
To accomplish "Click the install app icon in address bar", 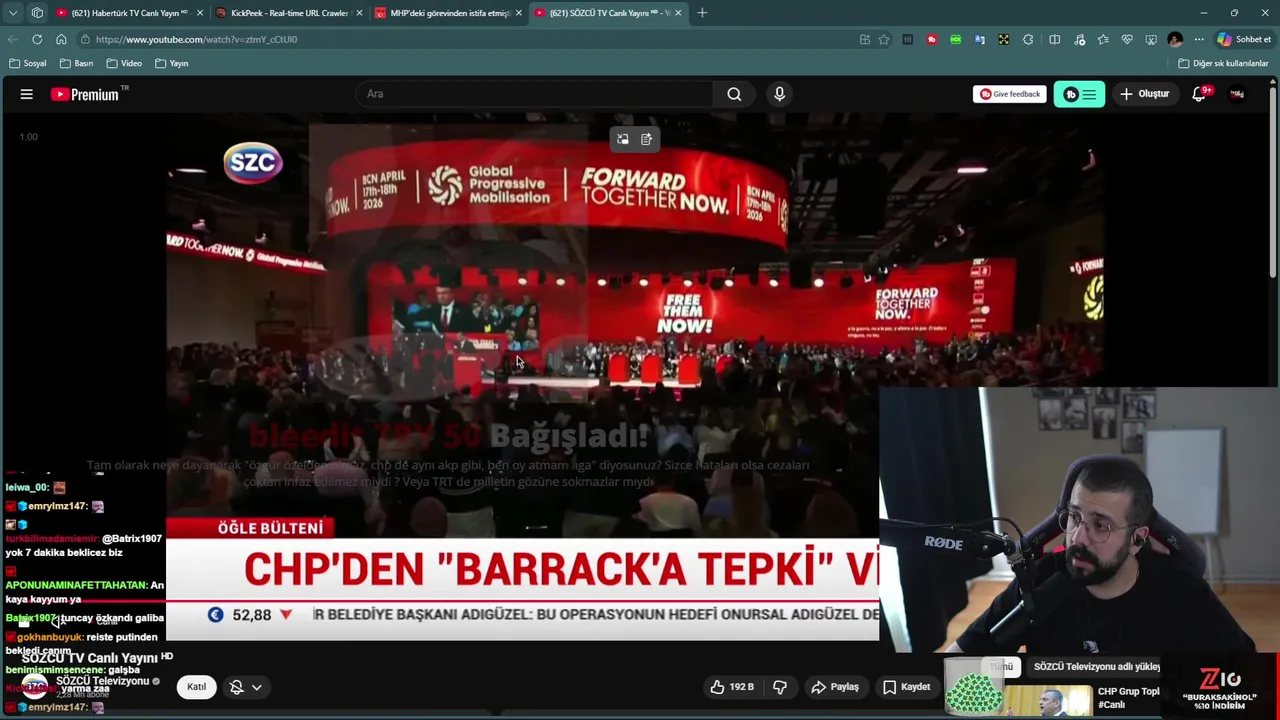I will [864, 39].
